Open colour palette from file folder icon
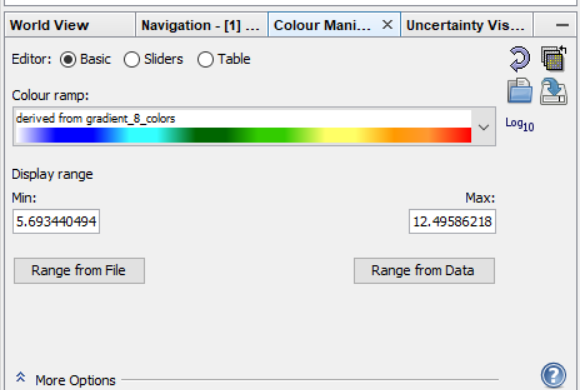 pos(520,91)
